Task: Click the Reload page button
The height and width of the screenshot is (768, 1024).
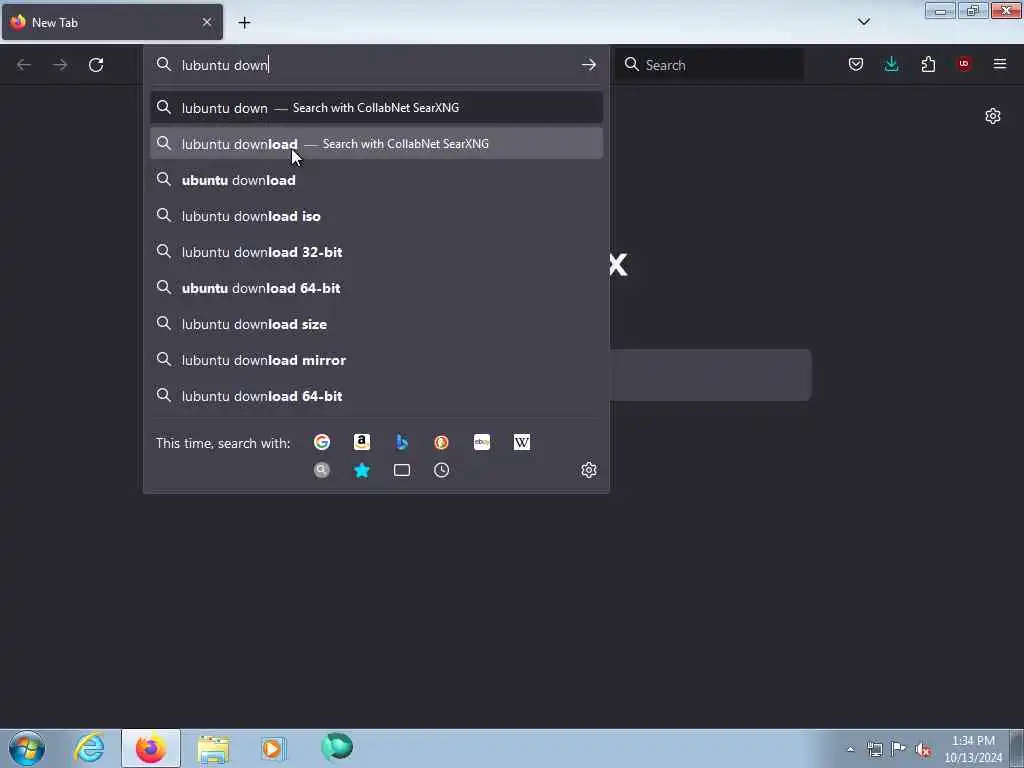Action: pos(96,65)
